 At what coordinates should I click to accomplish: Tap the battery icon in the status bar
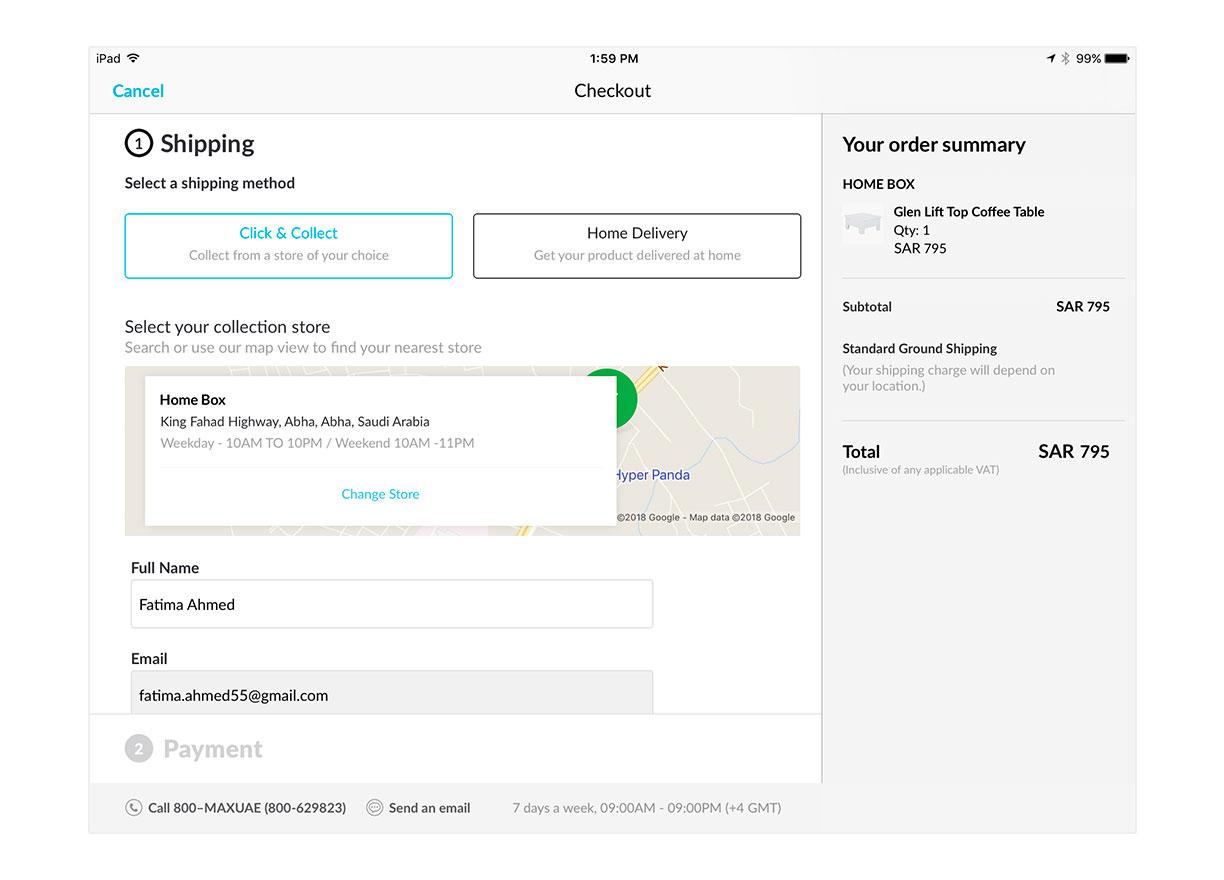click(x=1117, y=59)
